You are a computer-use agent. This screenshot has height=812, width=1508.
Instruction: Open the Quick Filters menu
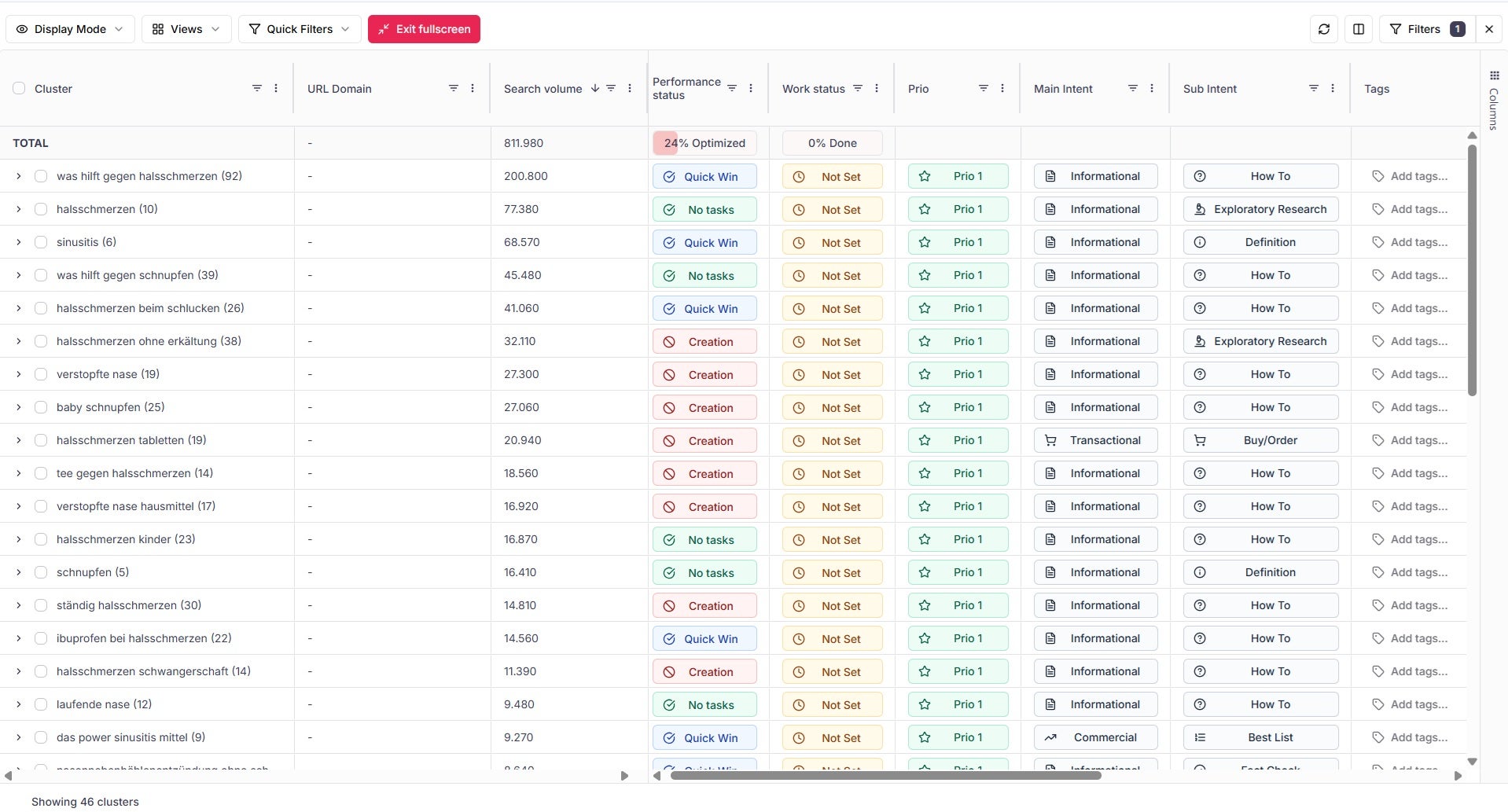coord(300,29)
